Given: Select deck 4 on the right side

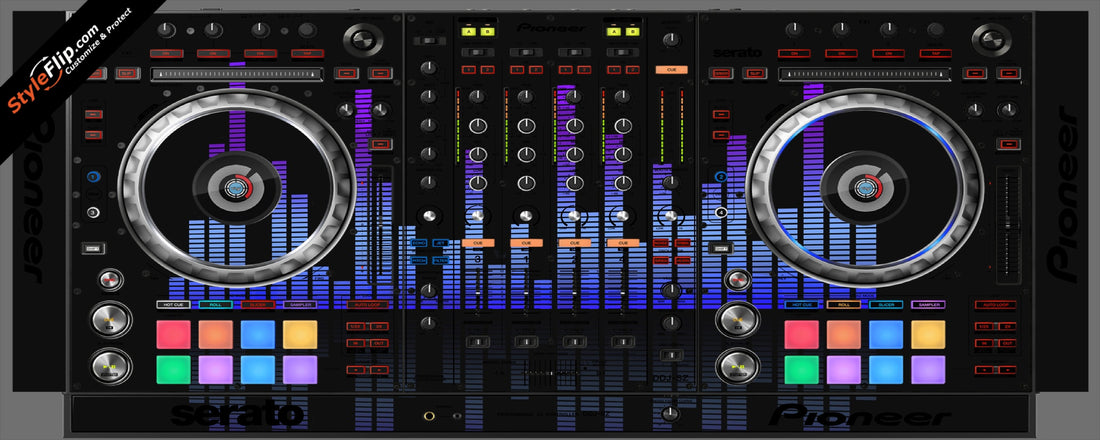Looking at the screenshot, I should point(720,212).
